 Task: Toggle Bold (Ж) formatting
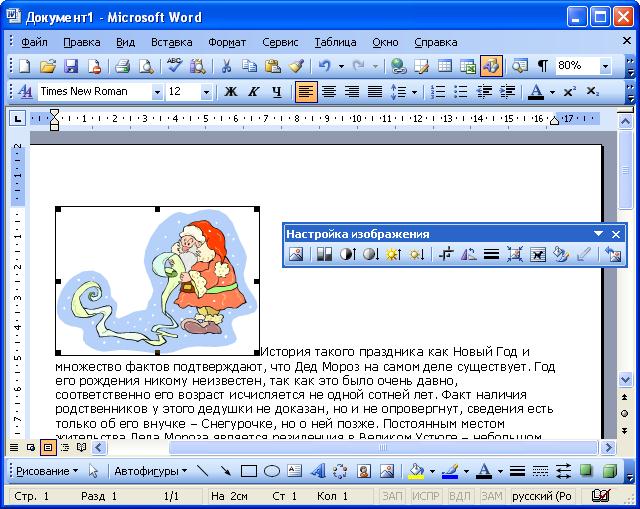point(231,91)
